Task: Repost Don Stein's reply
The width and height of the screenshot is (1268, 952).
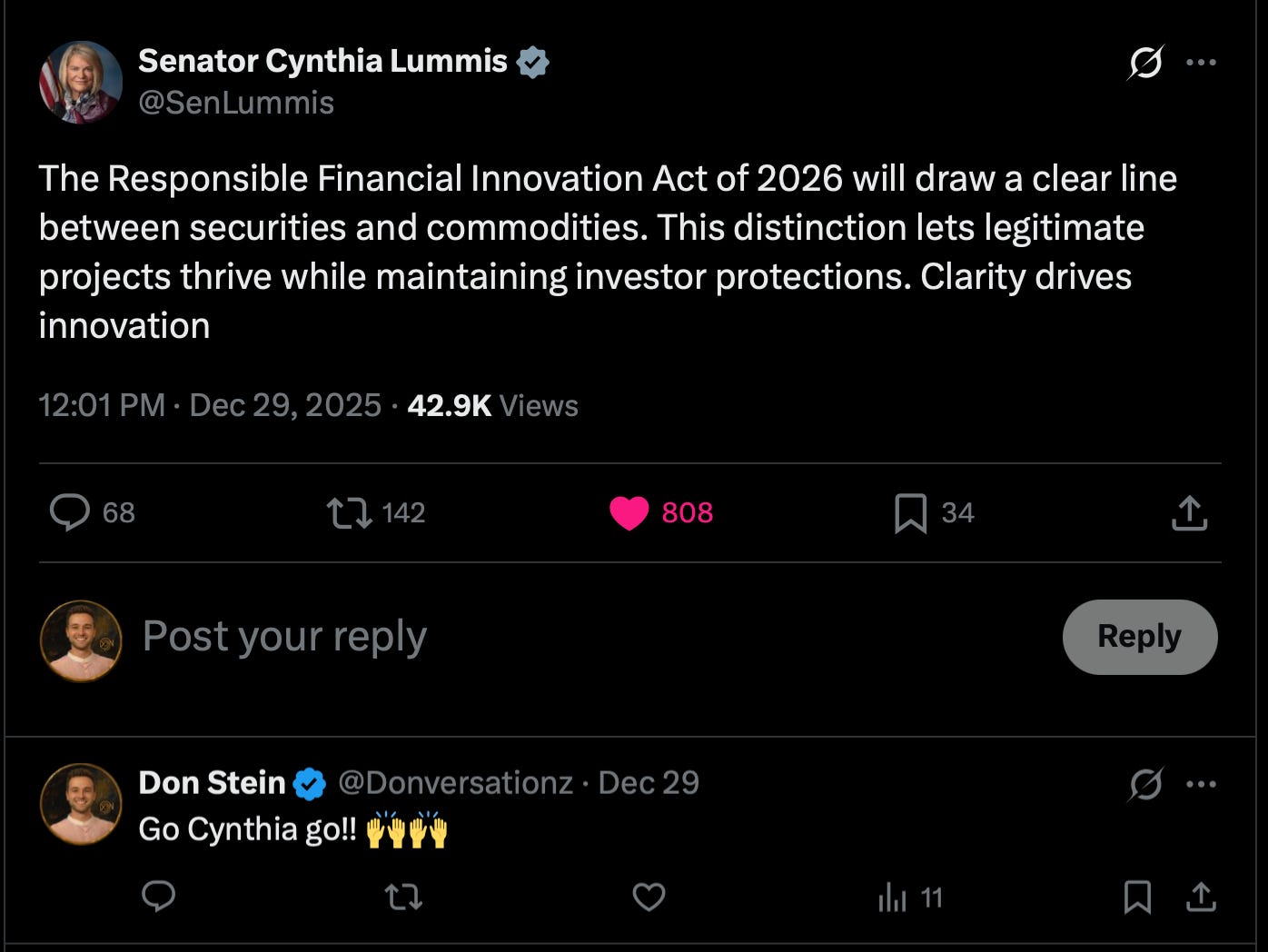Action: [403, 897]
